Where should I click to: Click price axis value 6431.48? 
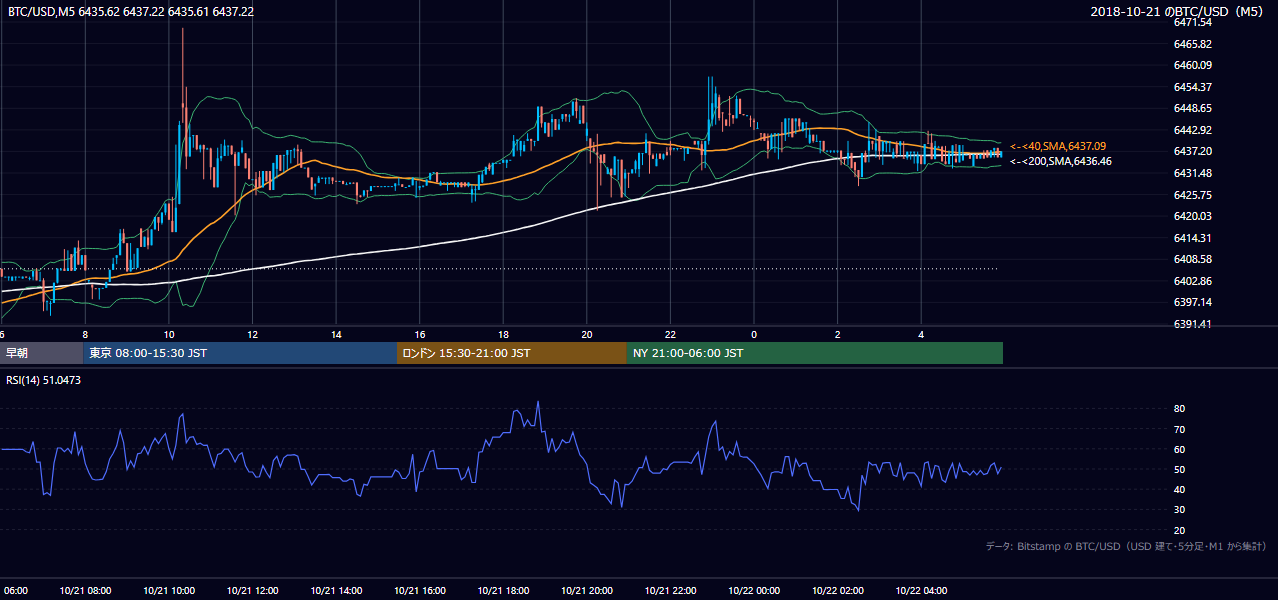coord(1193,173)
